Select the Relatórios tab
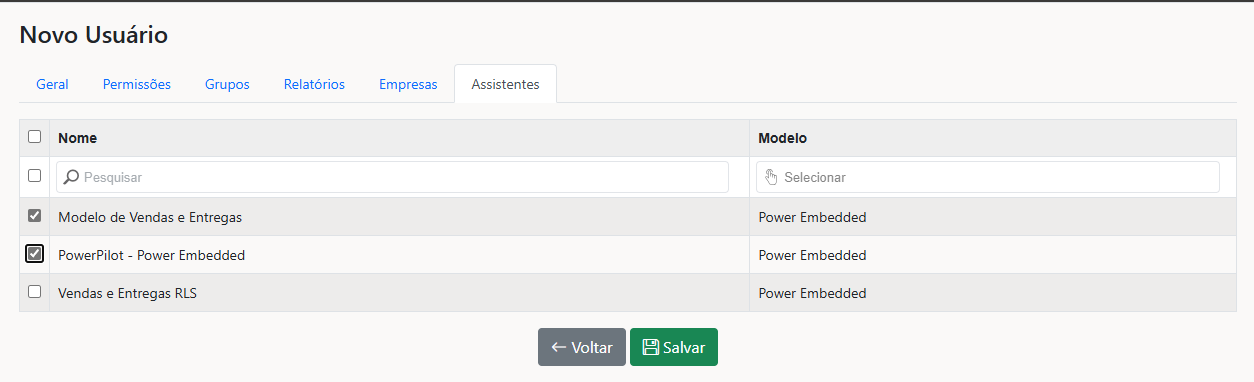 tap(314, 84)
